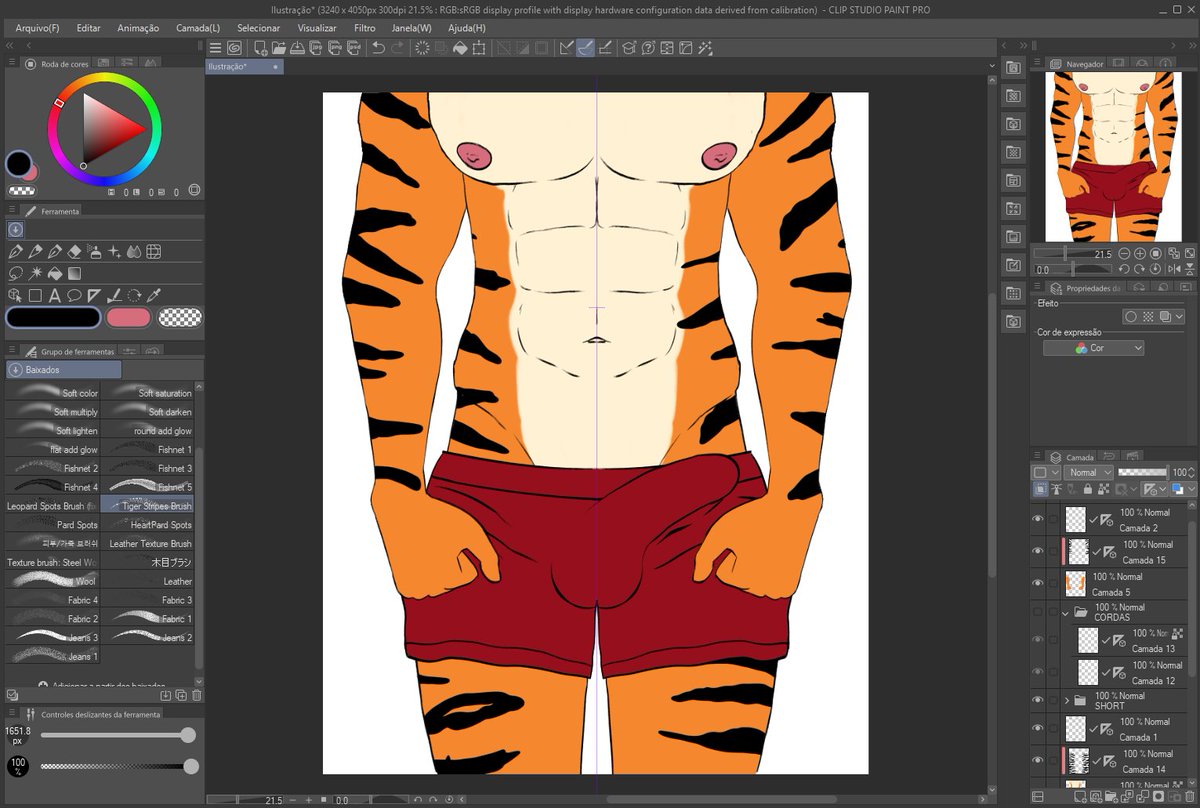Click the Scale/Rotate transform icon
Viewport: 1200px width, 808px height.
(479, 47)
